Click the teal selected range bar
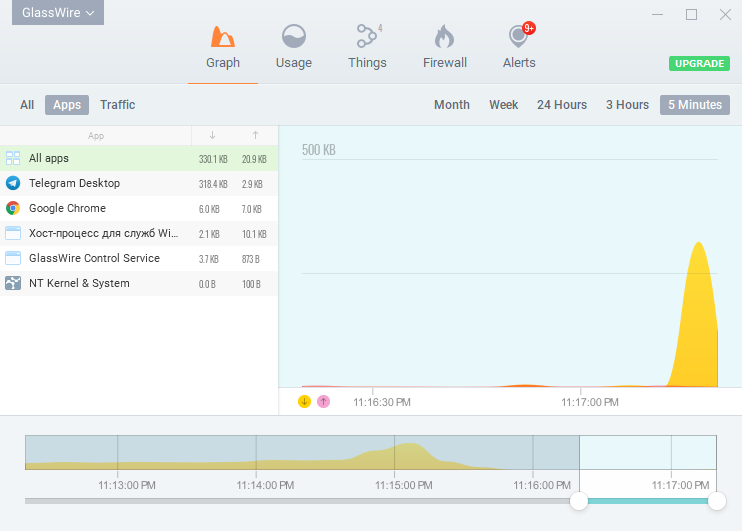Viewport: 742px width, 531px height. 648,501
